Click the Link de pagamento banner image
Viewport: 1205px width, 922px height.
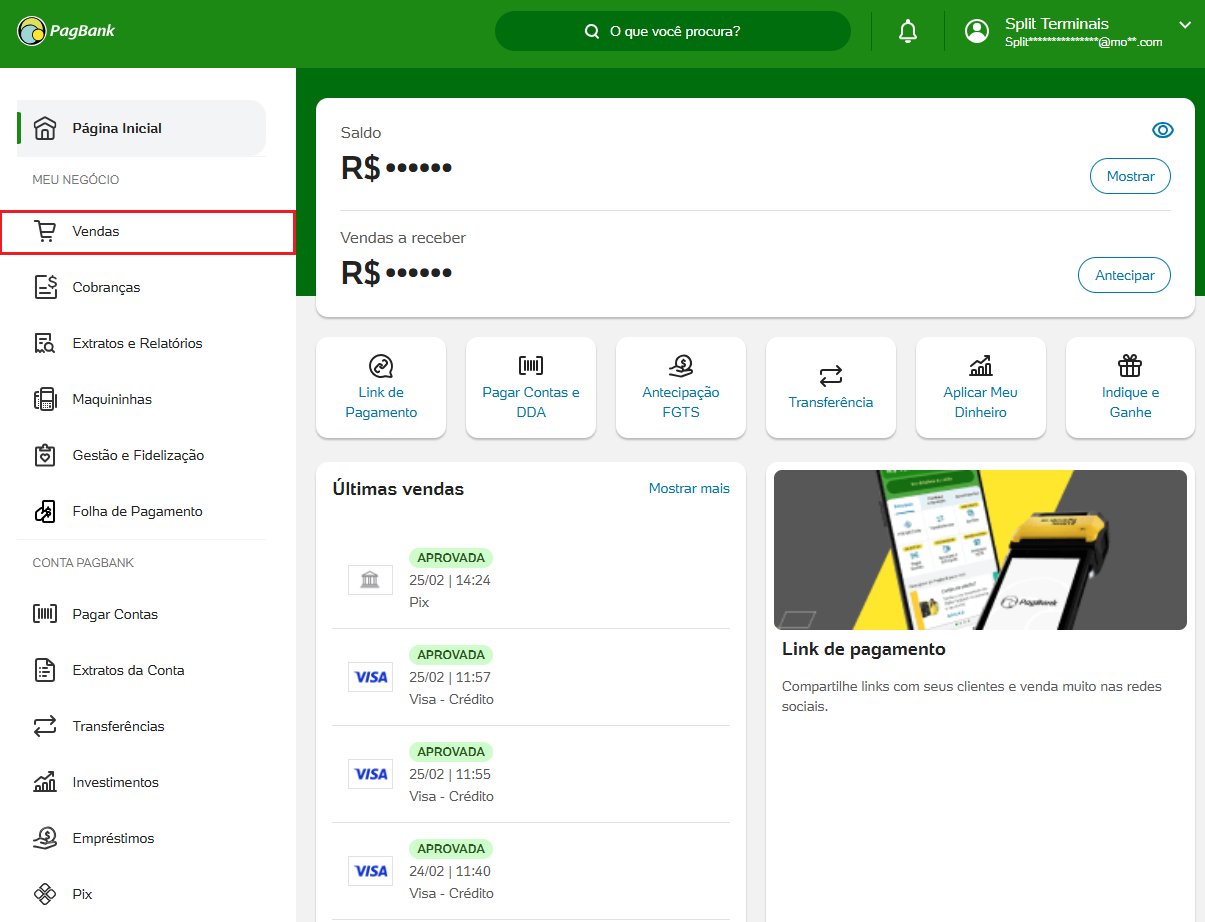click(x=980, y=550)
